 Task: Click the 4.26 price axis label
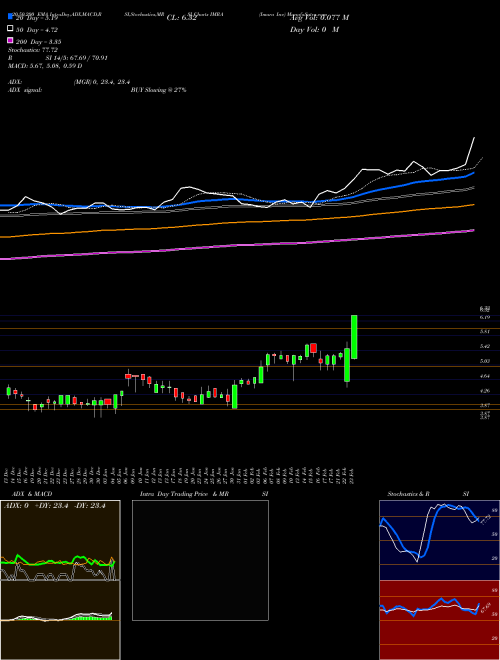coord(485,391)
